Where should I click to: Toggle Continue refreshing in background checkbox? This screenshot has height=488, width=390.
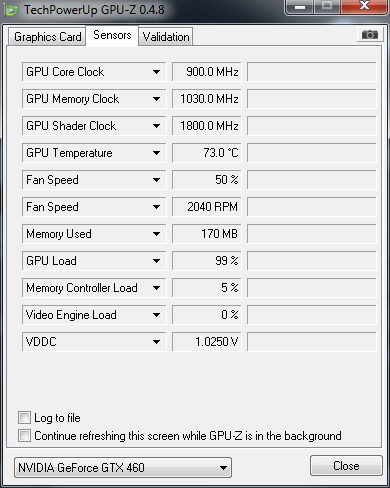(24, 435)
